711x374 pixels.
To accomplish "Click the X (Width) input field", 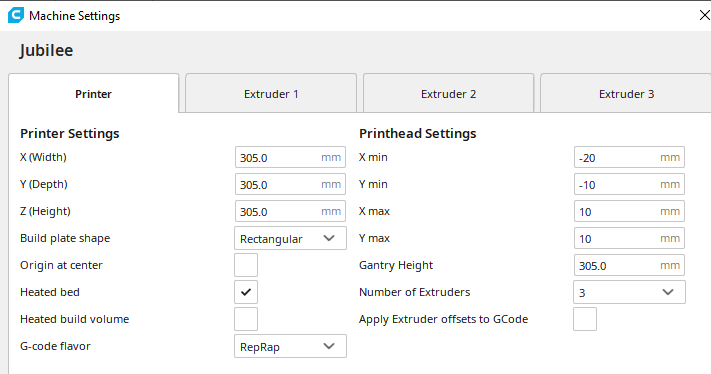I will pyautogui.click(x=290, y=157).
